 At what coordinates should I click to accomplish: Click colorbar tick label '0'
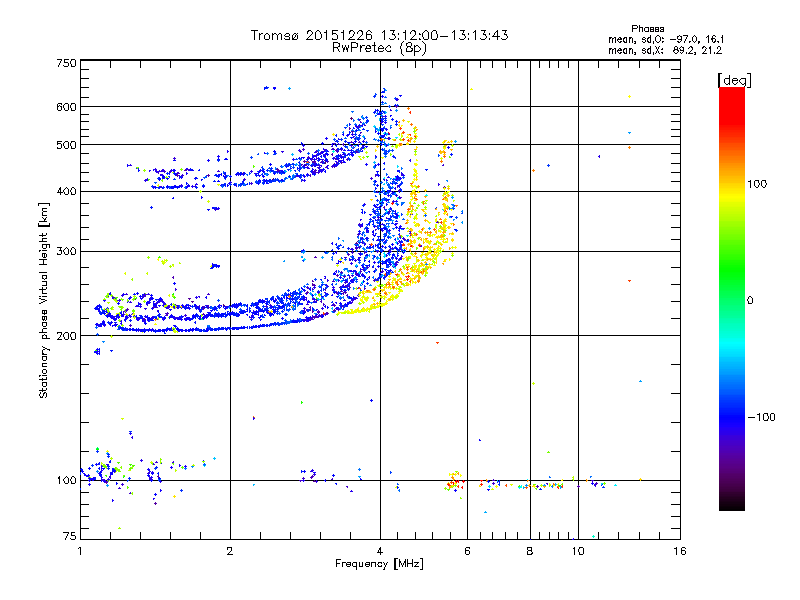[750, 300]
